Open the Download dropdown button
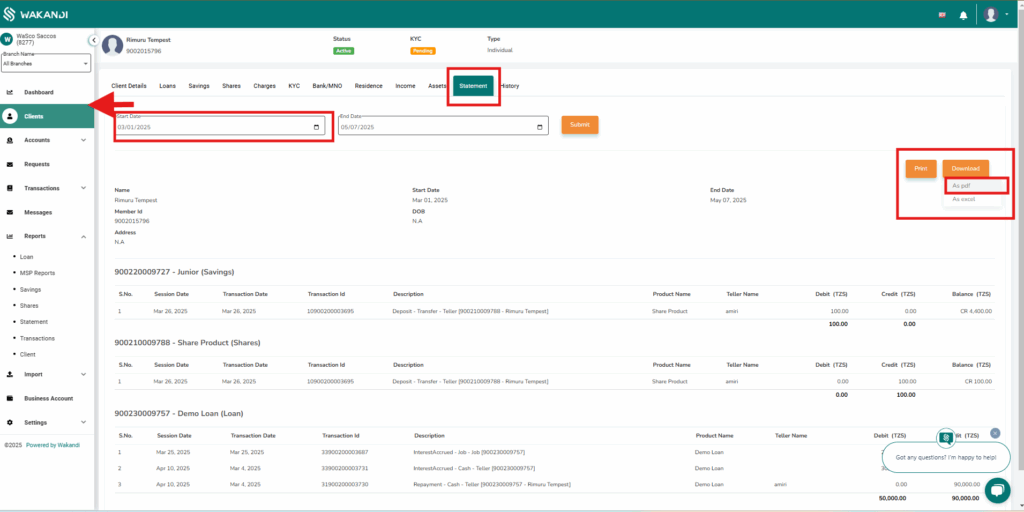The width and height of the screenshot is (1024, 512). 965,168
